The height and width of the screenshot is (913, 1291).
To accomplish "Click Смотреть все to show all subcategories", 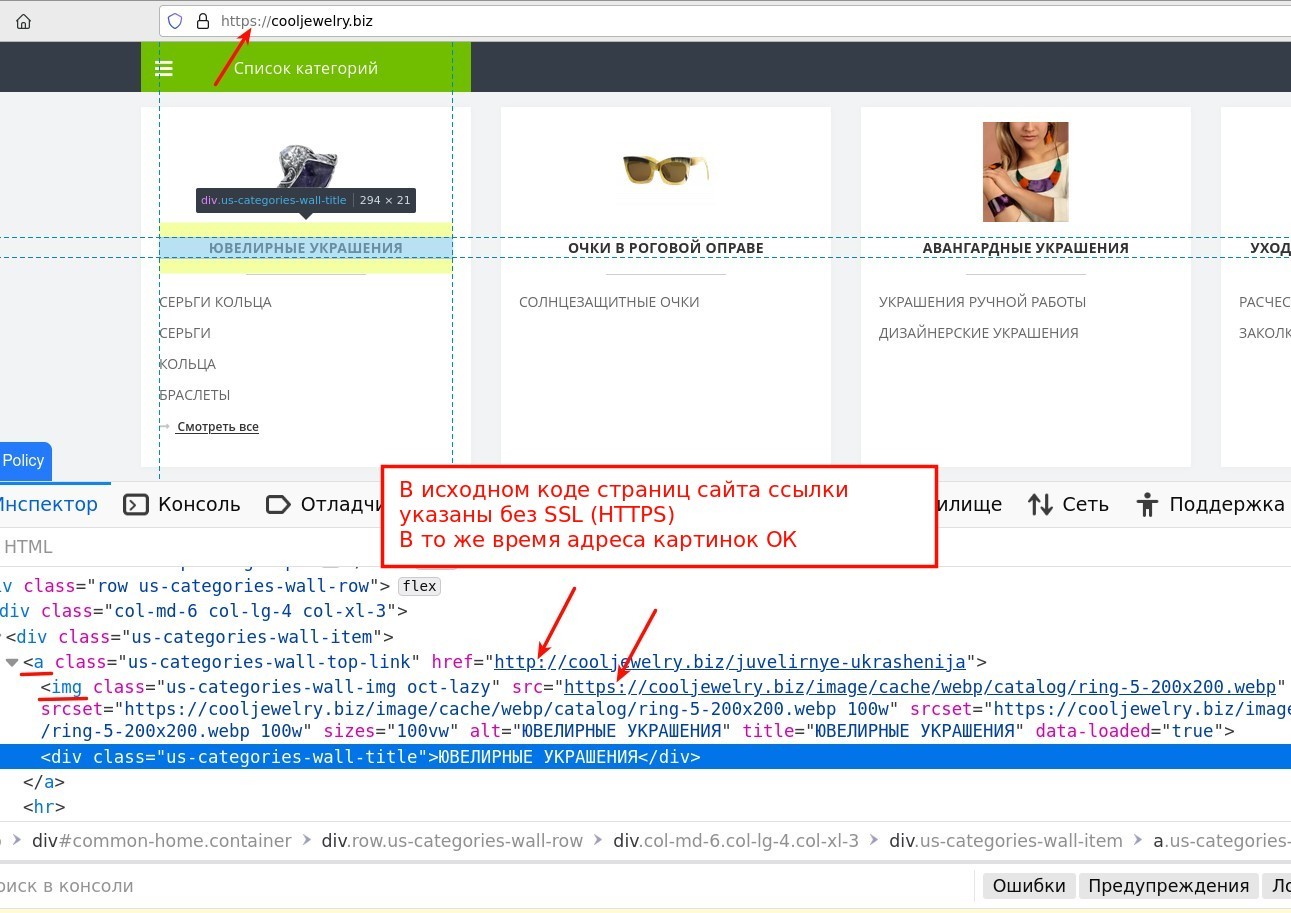I will [217, 427].
